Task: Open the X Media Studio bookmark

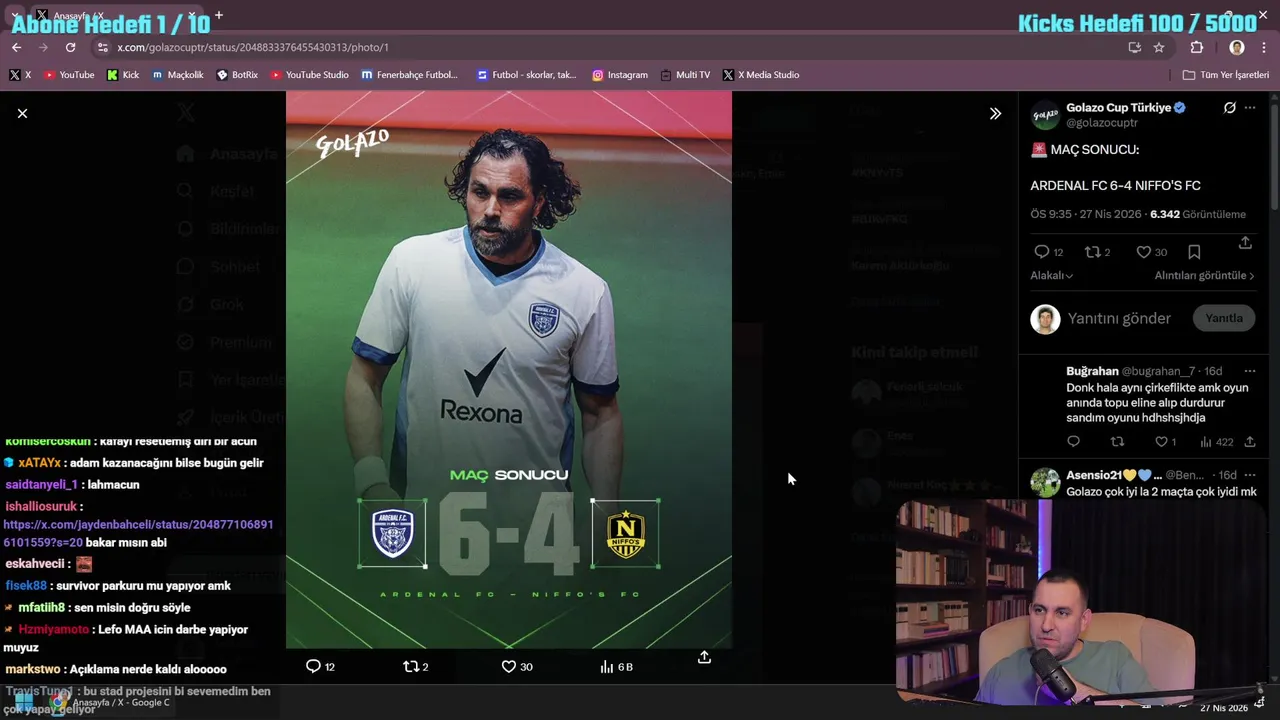Action: (x=761, y=75)
